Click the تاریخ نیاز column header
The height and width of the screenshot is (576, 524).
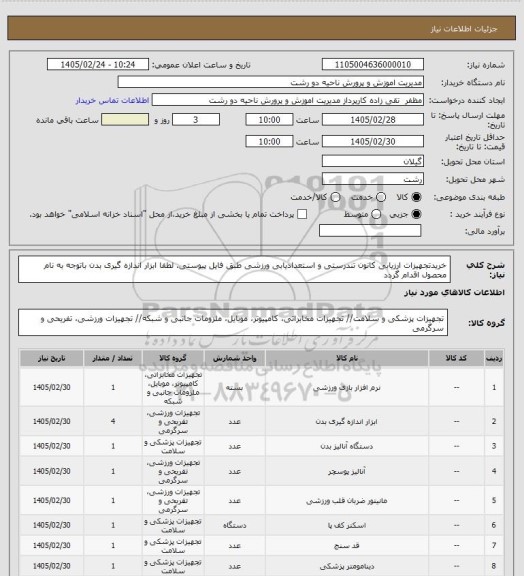51,359
